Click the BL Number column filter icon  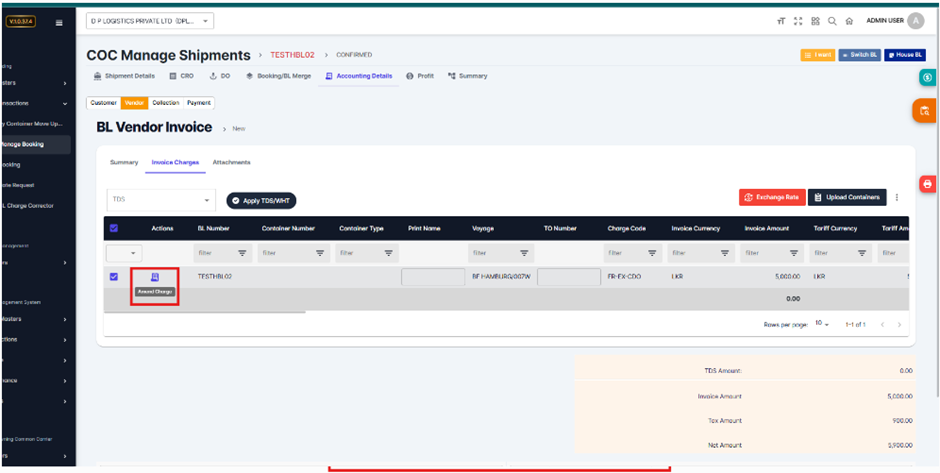click(242, 254)
